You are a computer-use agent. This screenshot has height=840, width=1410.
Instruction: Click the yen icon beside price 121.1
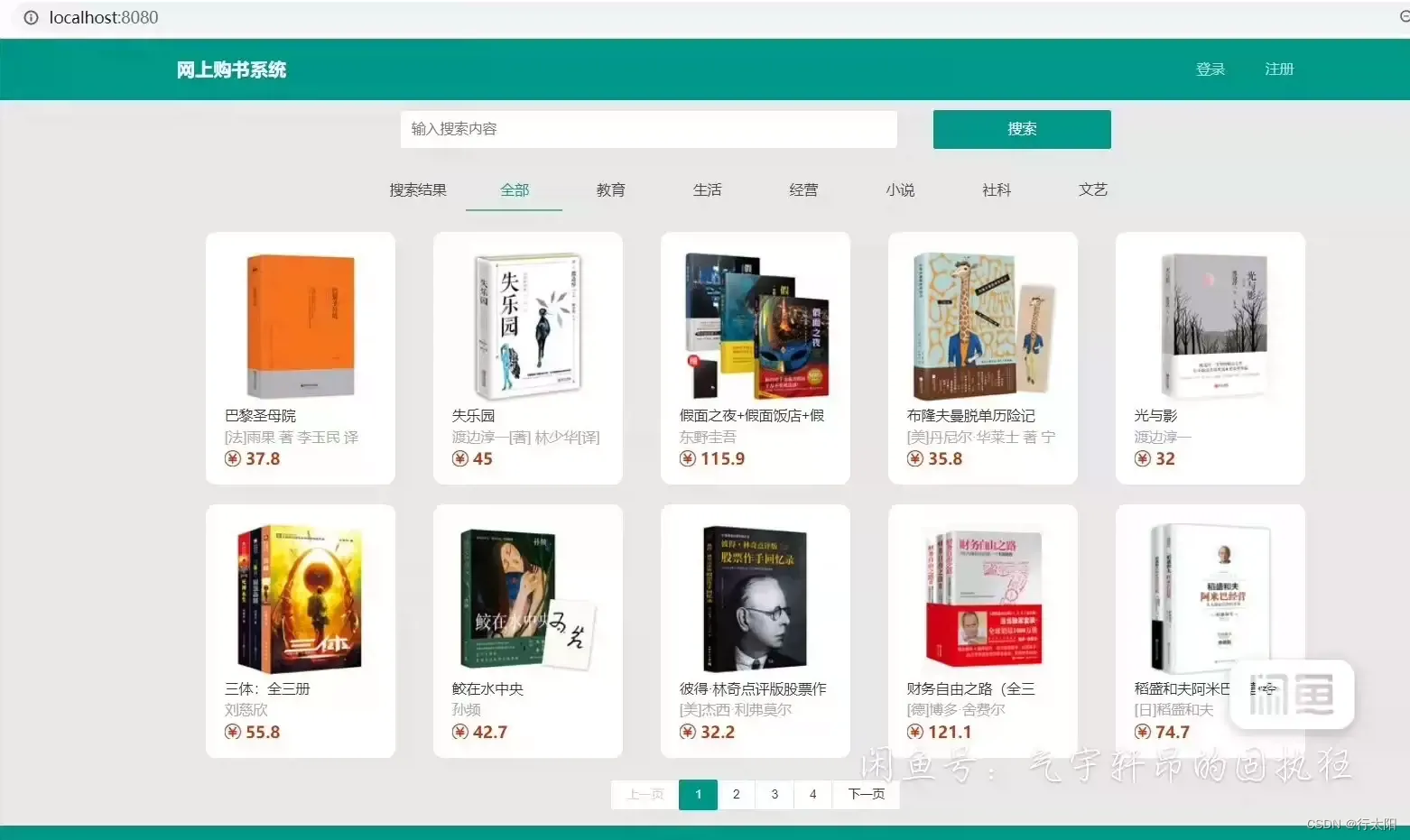click(x=915, y=732)
